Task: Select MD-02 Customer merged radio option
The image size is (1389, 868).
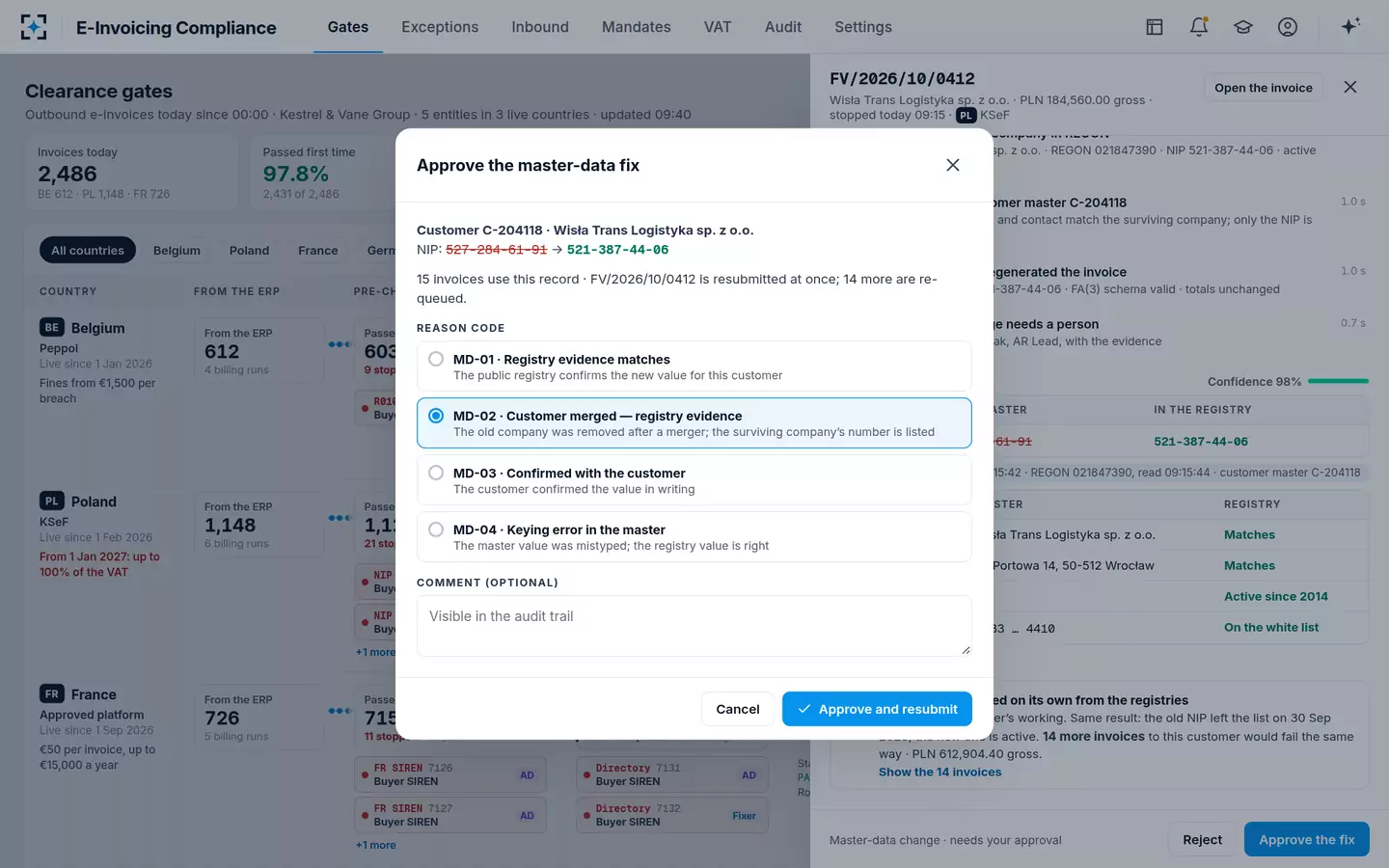Action: click(x=694, y=423)
